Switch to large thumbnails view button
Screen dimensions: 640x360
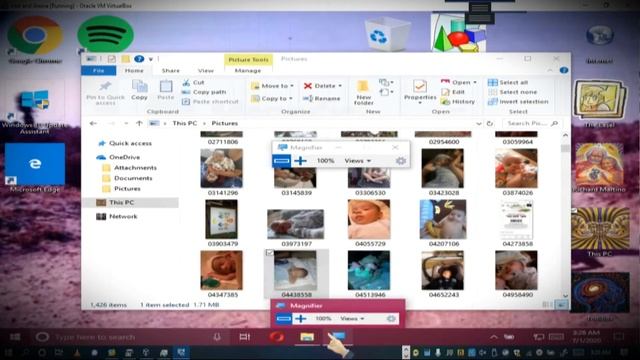562,305
